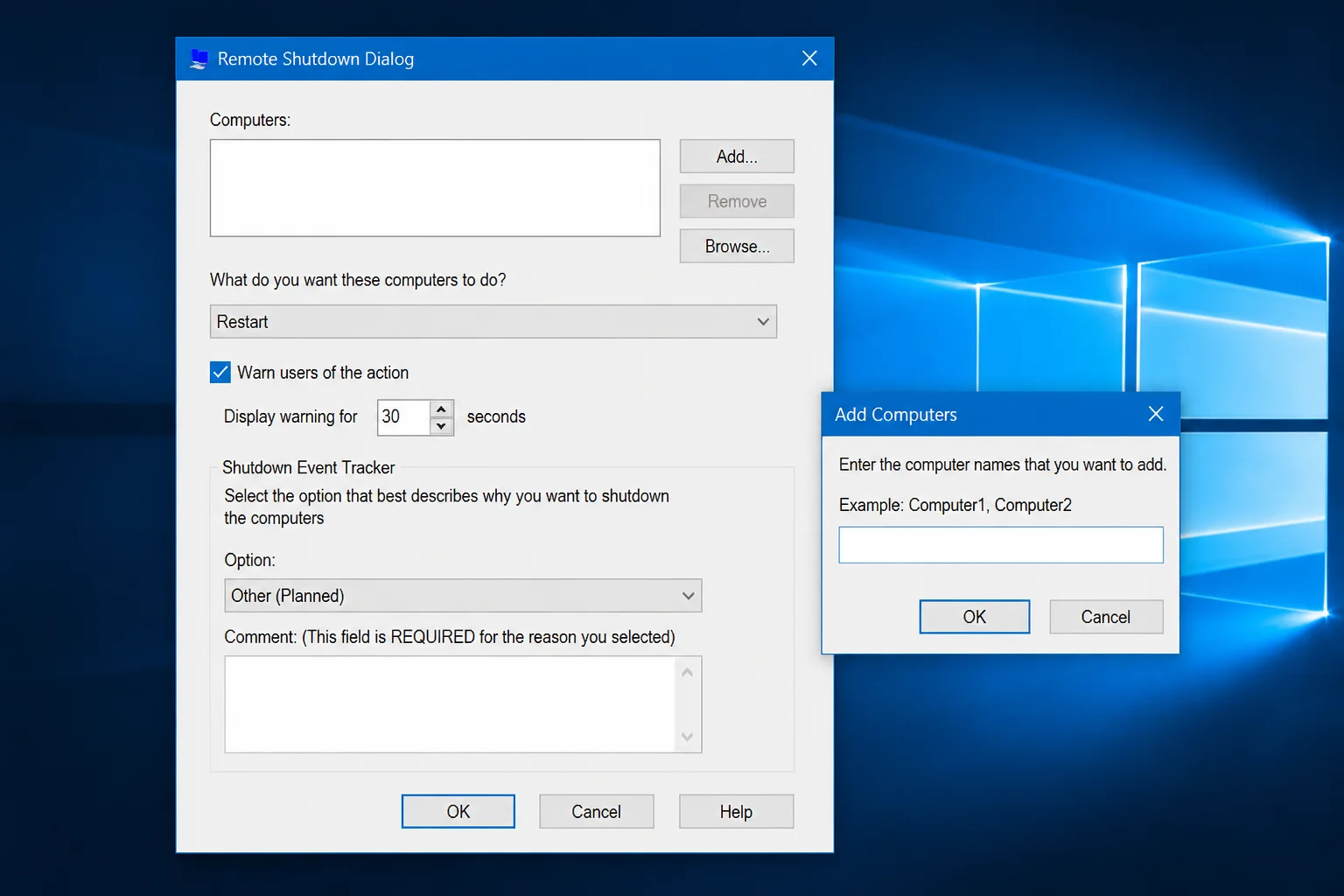Click inside the Comment text area

point(450,704)
